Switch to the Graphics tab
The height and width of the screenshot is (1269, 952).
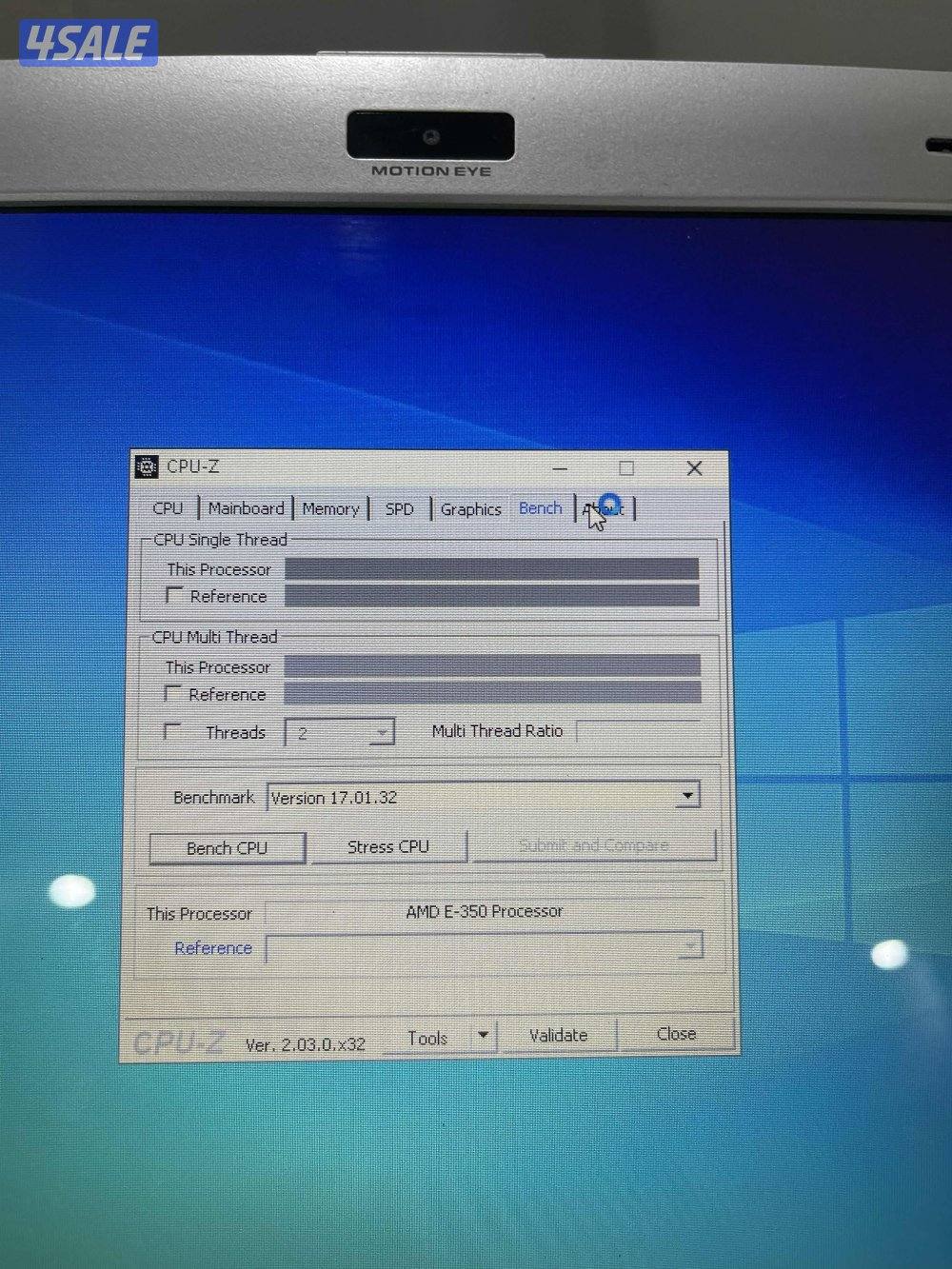coord(470,509)
